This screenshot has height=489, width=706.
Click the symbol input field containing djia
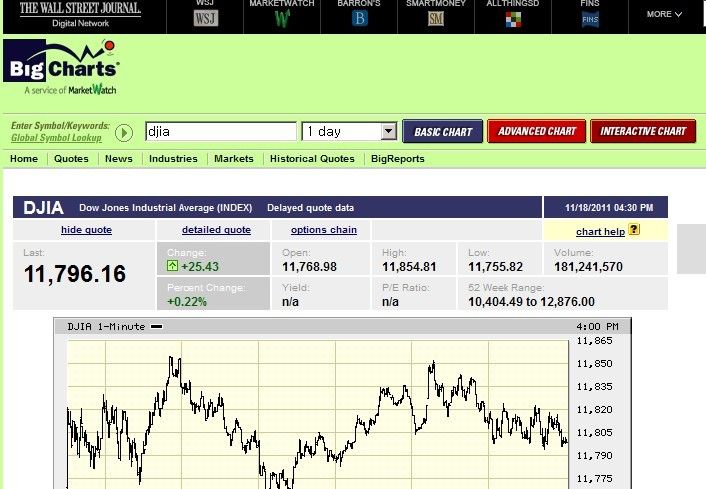point(221,131)
